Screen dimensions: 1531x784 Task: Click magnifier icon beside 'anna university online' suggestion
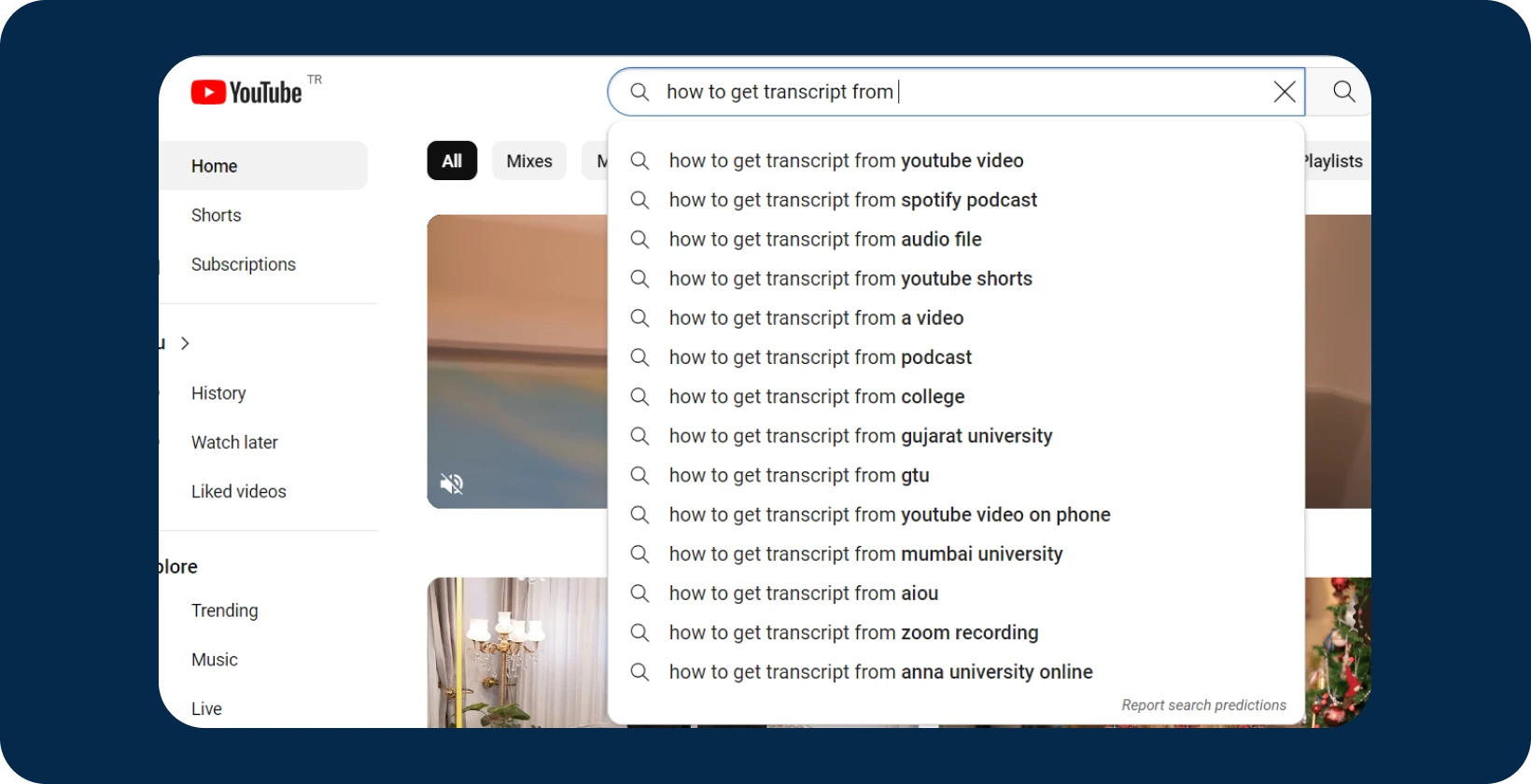pos(639,671)
